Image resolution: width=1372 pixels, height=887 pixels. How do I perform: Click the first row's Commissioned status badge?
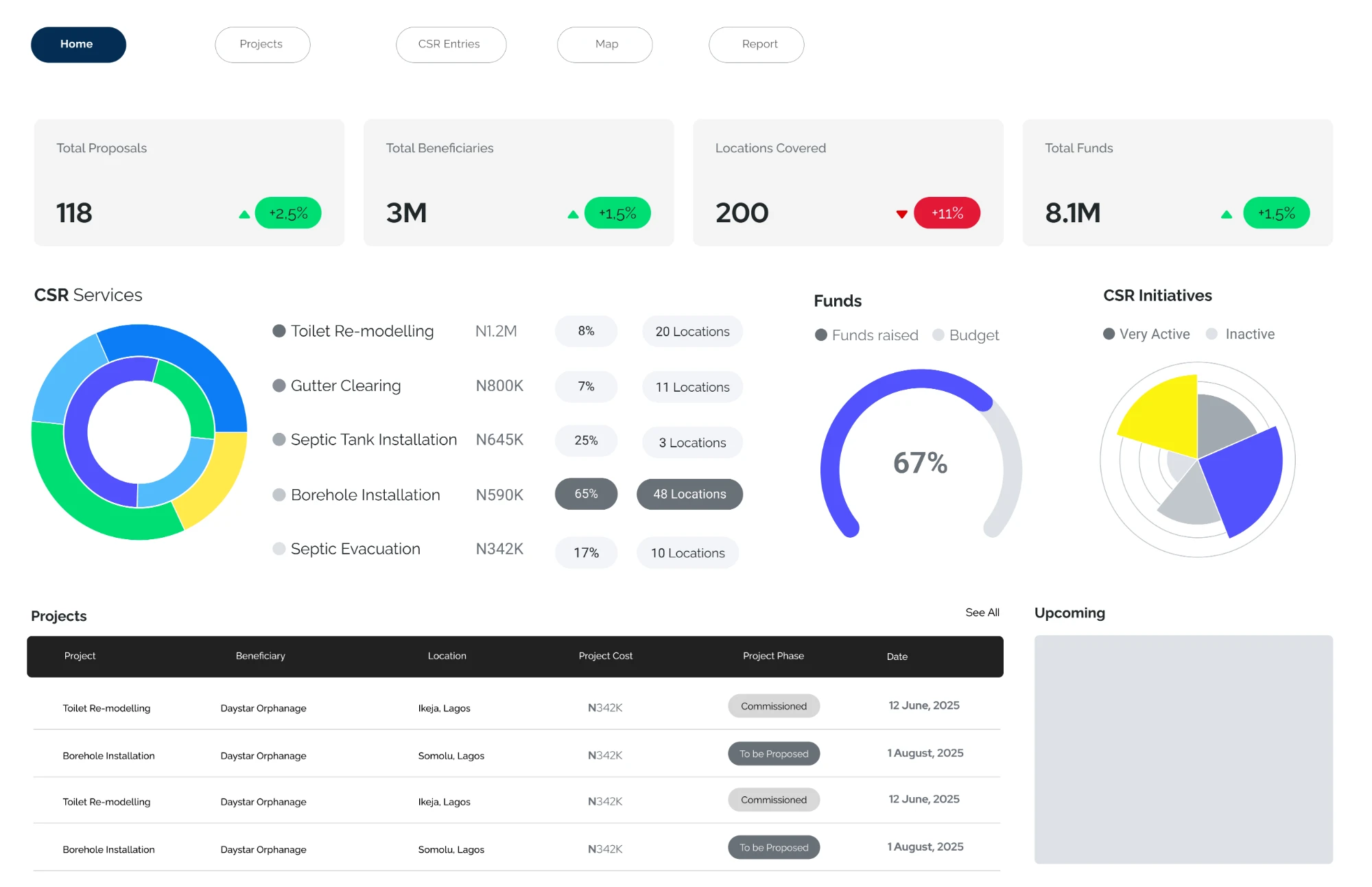[774, 706]
